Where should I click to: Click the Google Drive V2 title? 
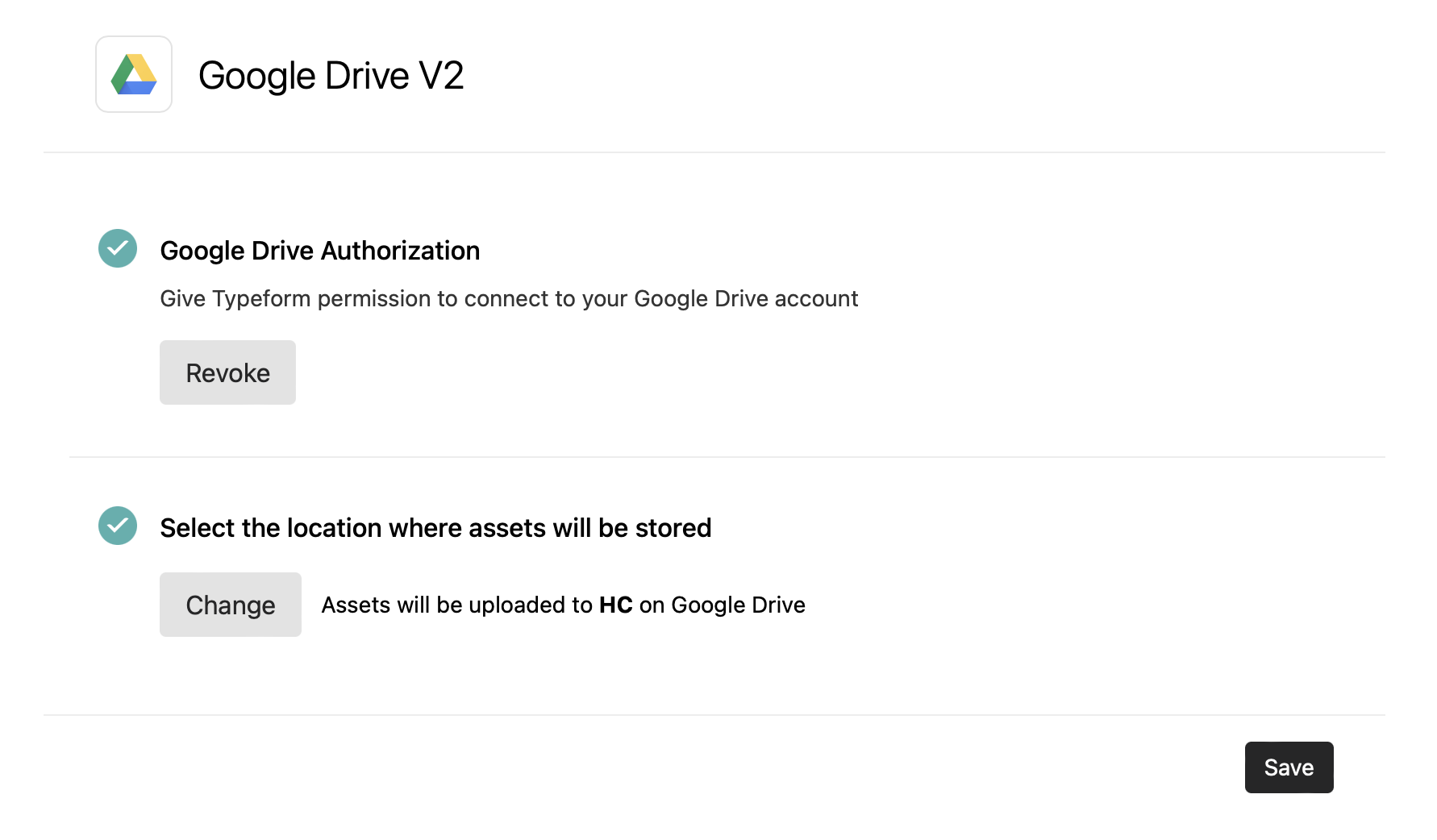pos(331,76)
